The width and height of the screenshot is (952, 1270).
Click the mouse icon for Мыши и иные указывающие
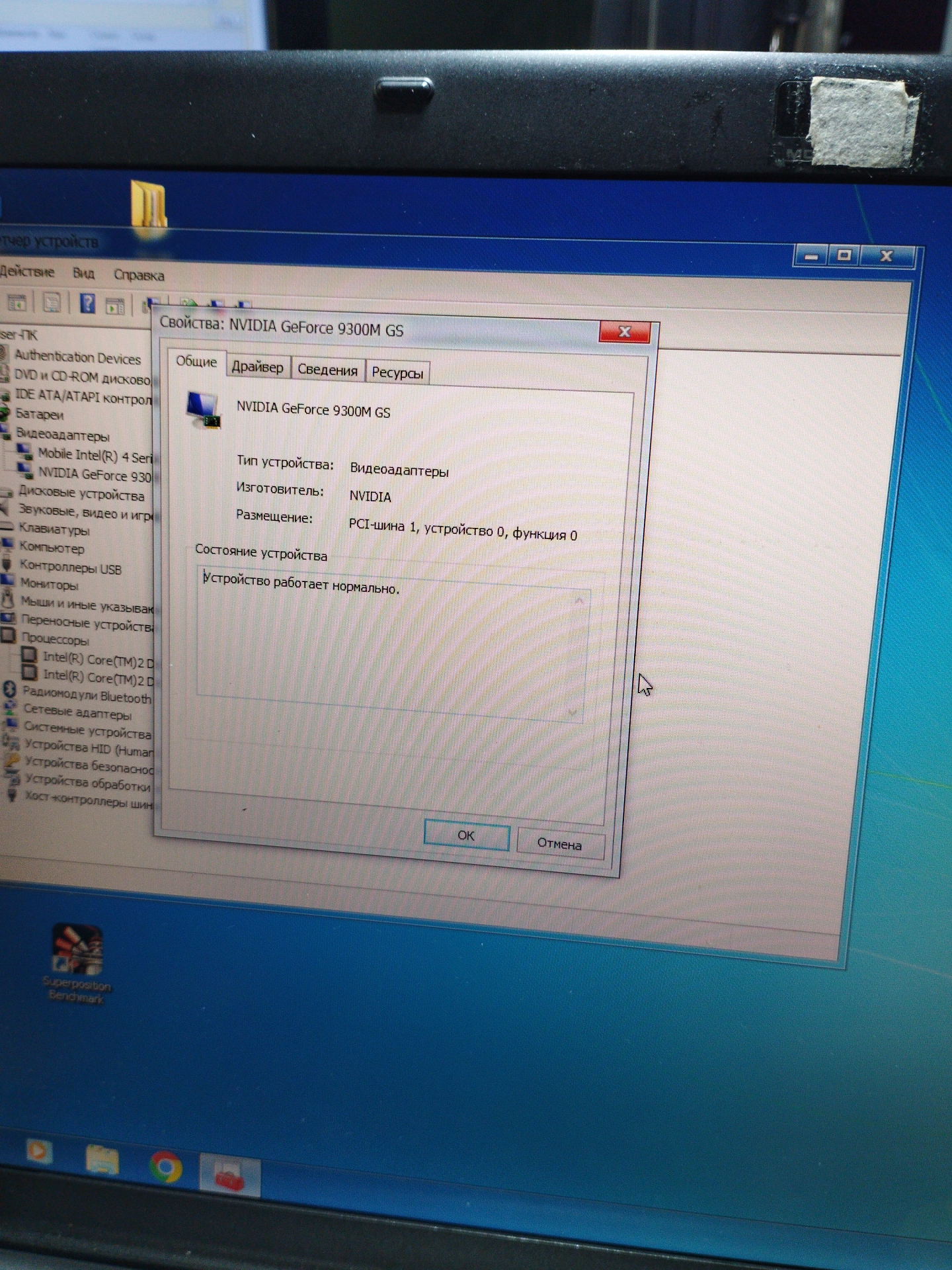[7, 599]
